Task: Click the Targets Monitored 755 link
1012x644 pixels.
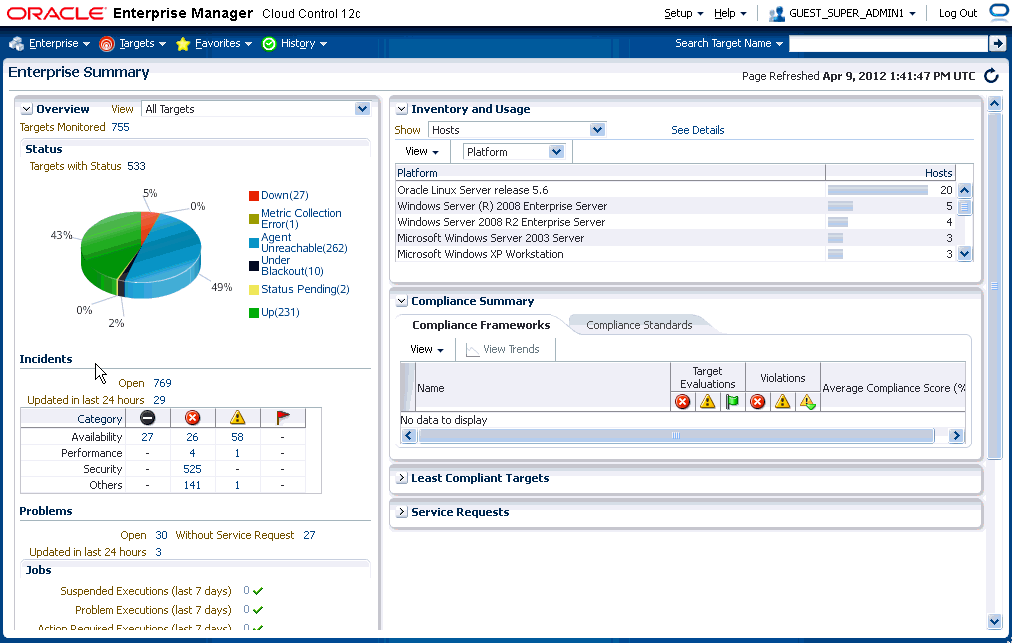Action: tap(120, 127)
